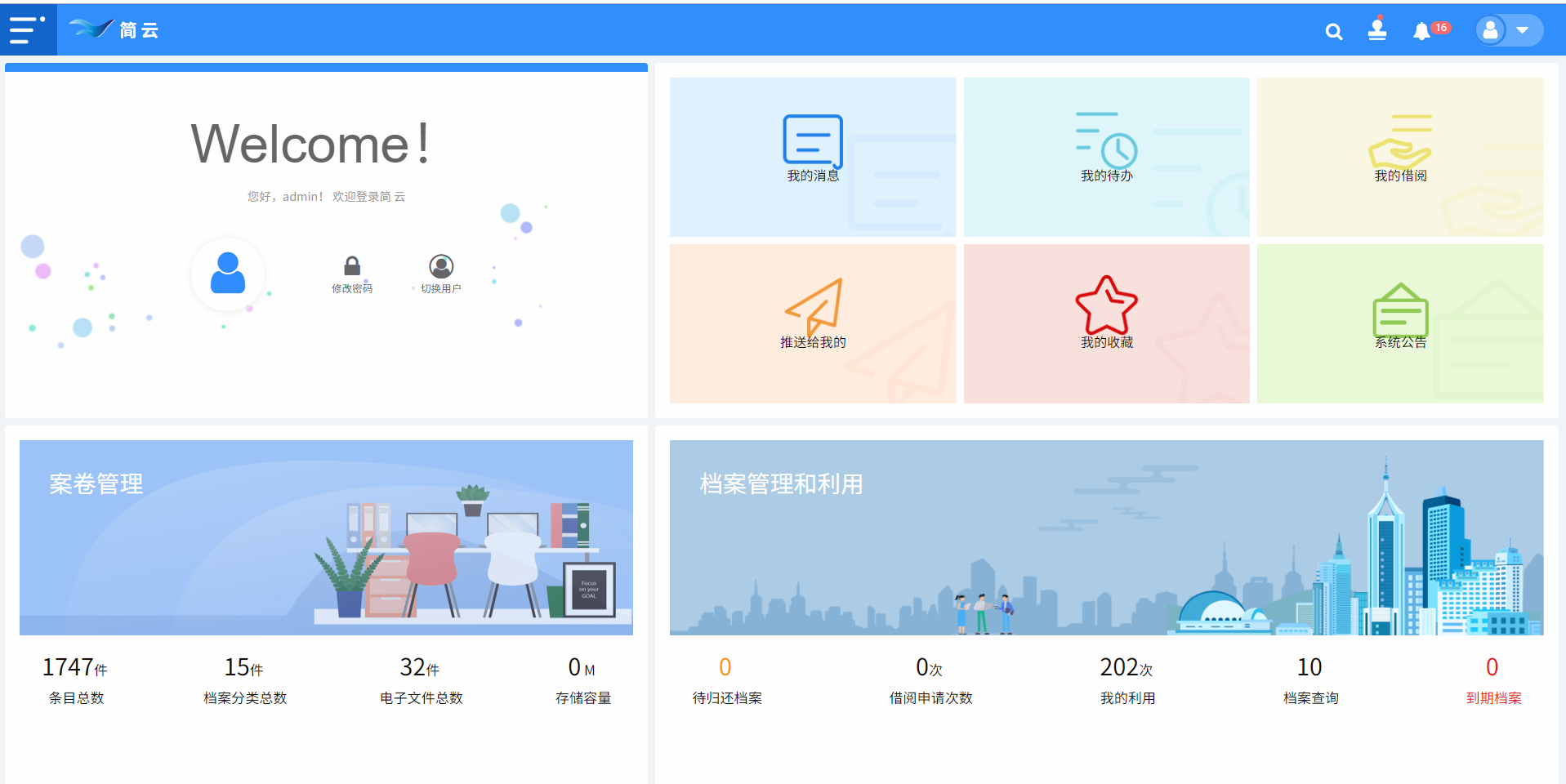
Task: Click the 档案管理和利用 banner image
Action: [x=1106, y=537]
